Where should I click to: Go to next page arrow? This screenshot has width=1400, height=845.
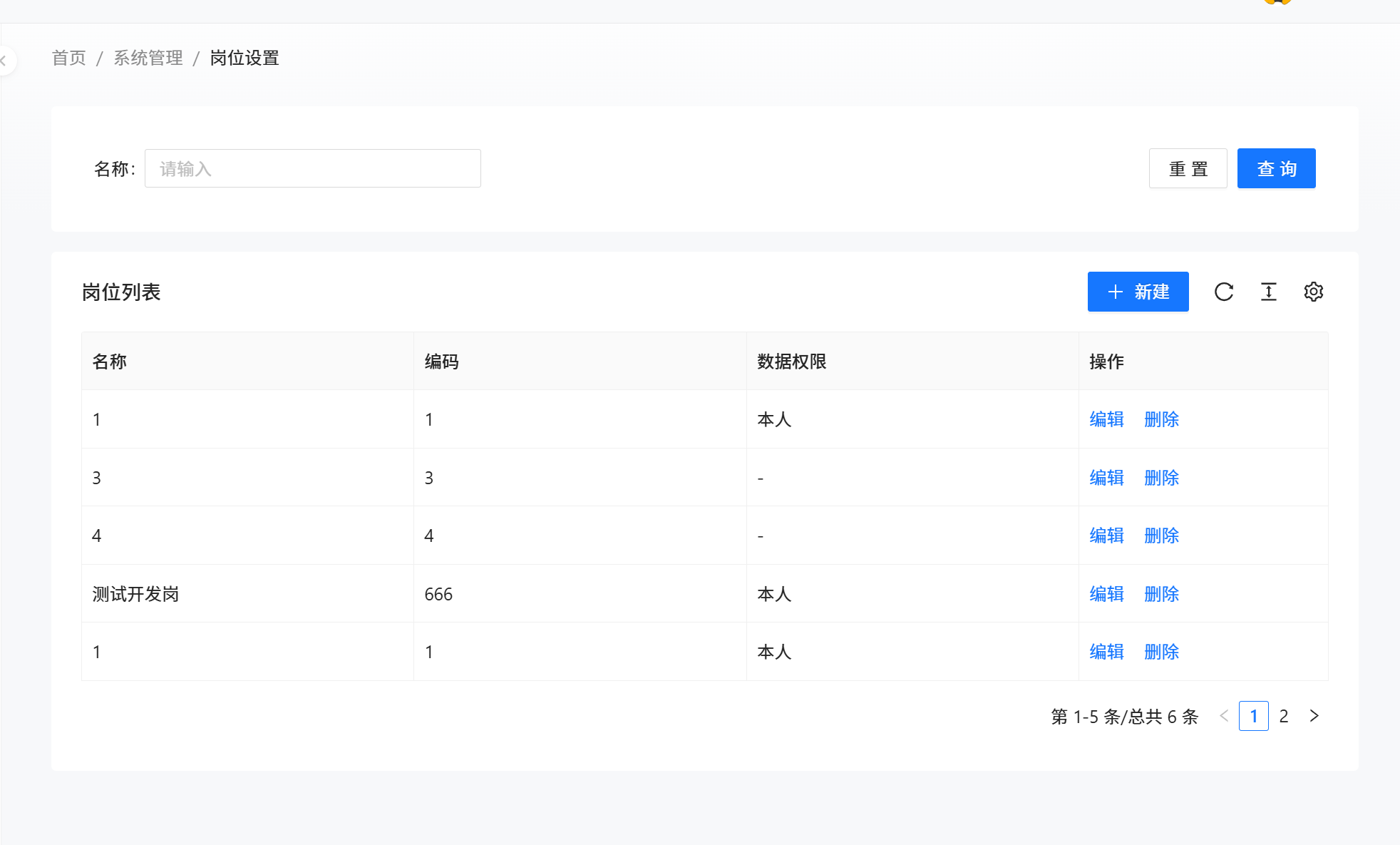pos(1314,716)
